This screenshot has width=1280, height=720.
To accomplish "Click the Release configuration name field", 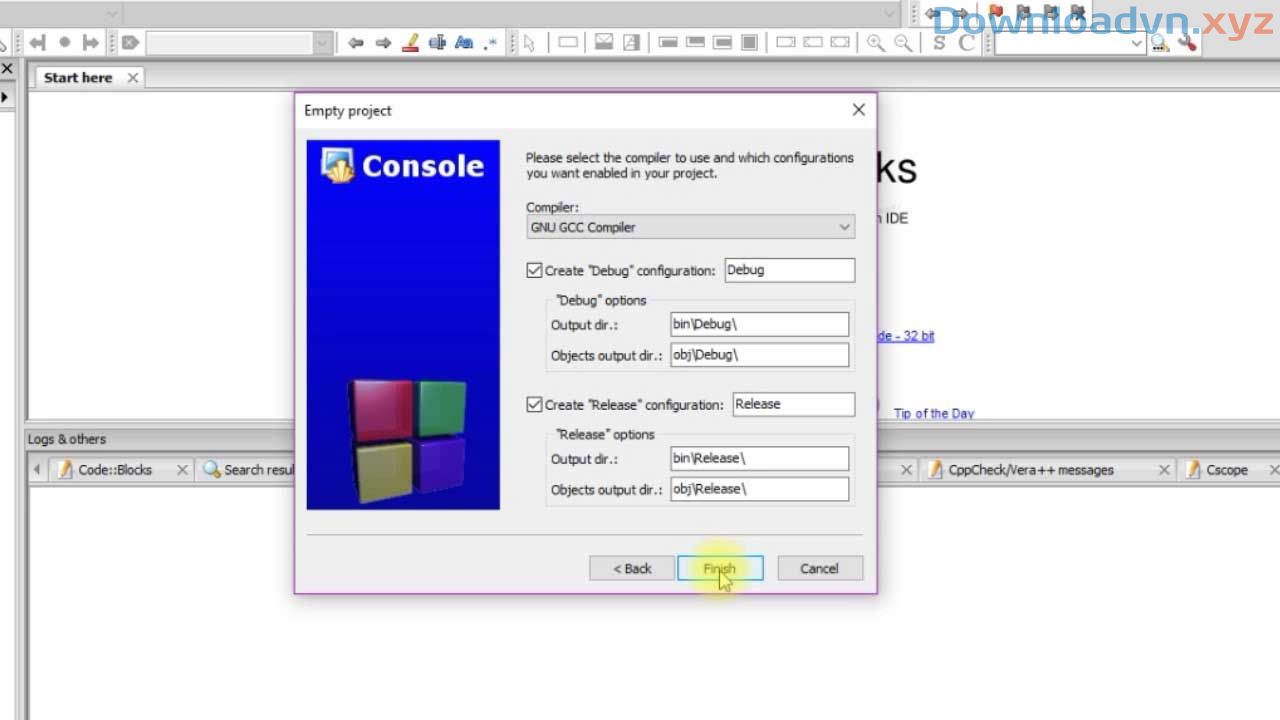I will pos(794,404).
